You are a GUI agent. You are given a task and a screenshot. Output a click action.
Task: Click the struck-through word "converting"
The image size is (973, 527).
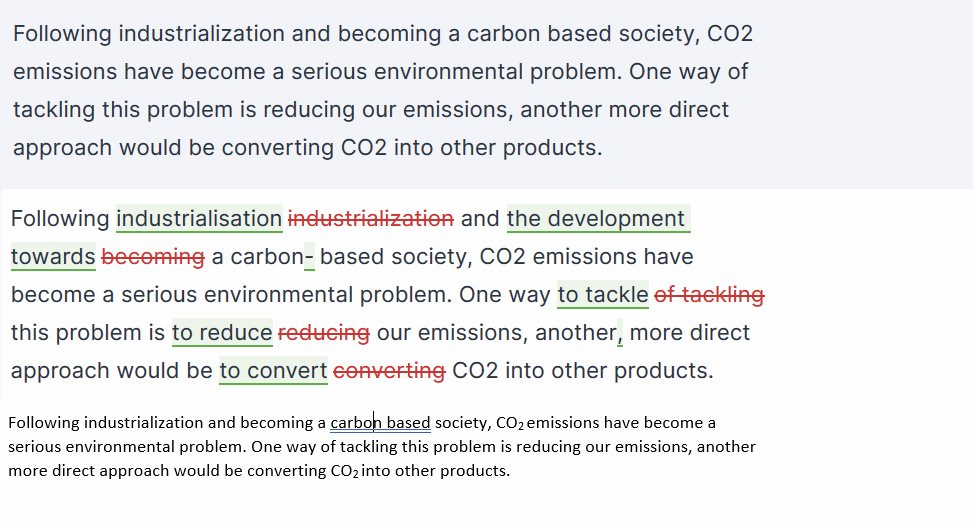[x=389, y=371]
